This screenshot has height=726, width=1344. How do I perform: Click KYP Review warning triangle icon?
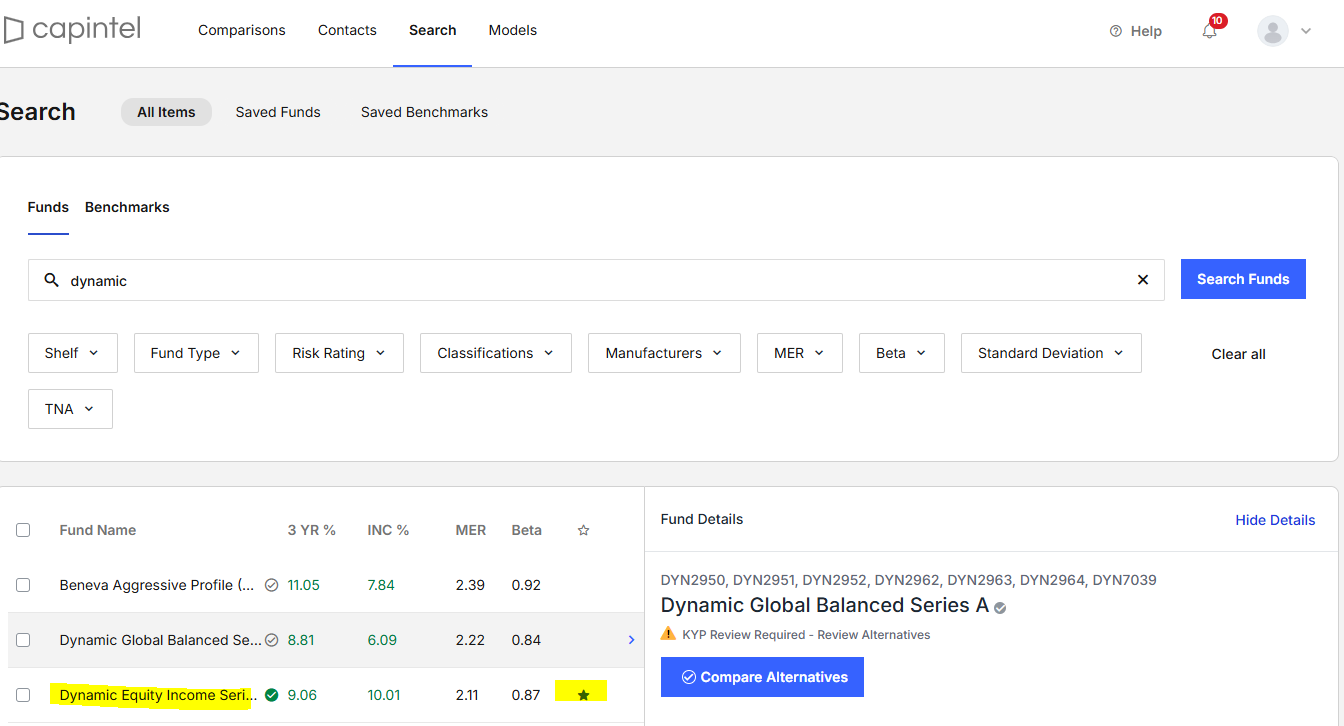[669, 634]
